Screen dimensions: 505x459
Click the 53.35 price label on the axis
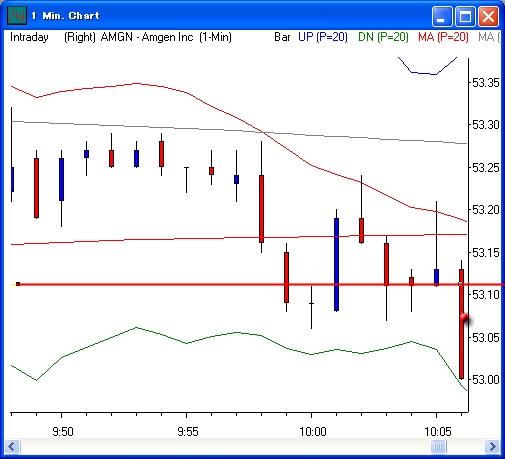(486, 83)
